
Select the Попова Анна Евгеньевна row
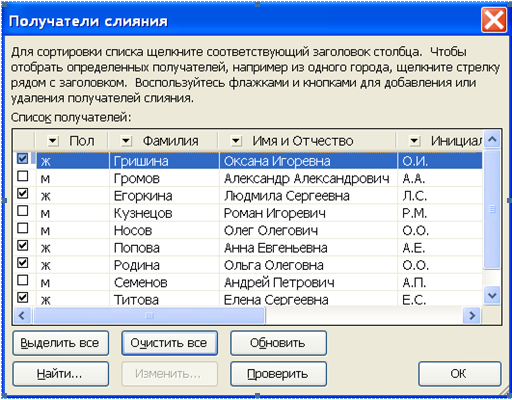click(x=259, y=248)
